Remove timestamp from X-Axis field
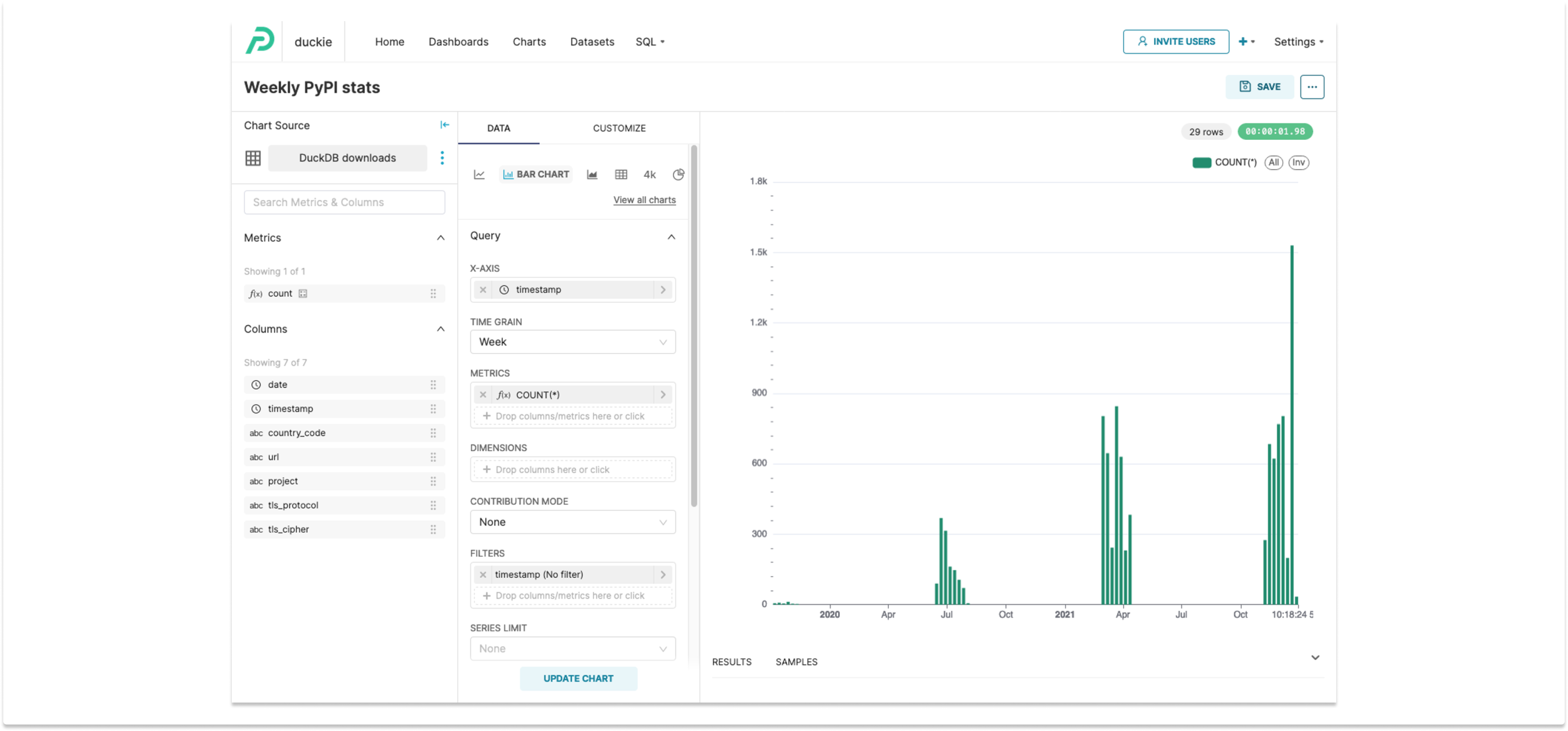The image size is (1568, 731). [483, 290]
